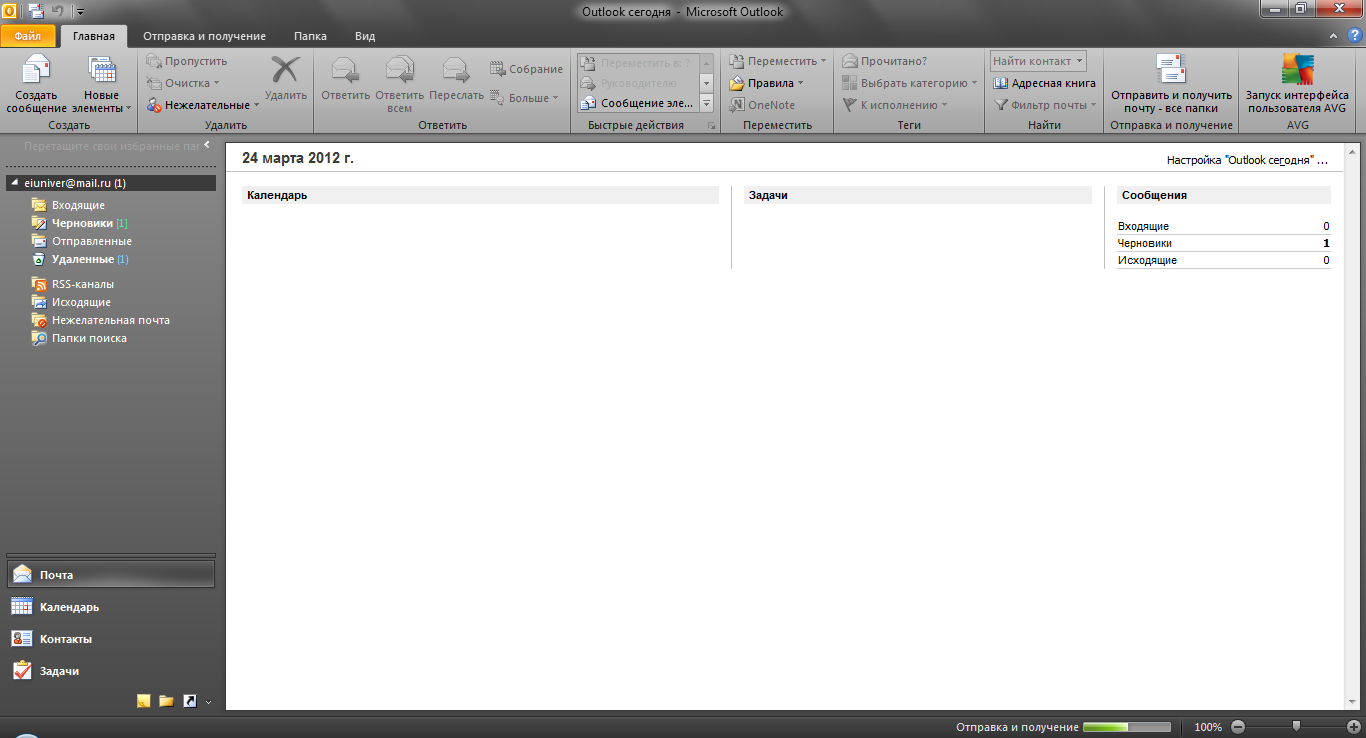Open the Новые элементы menu
The image size is (1366, 738).
click(101, 84)
